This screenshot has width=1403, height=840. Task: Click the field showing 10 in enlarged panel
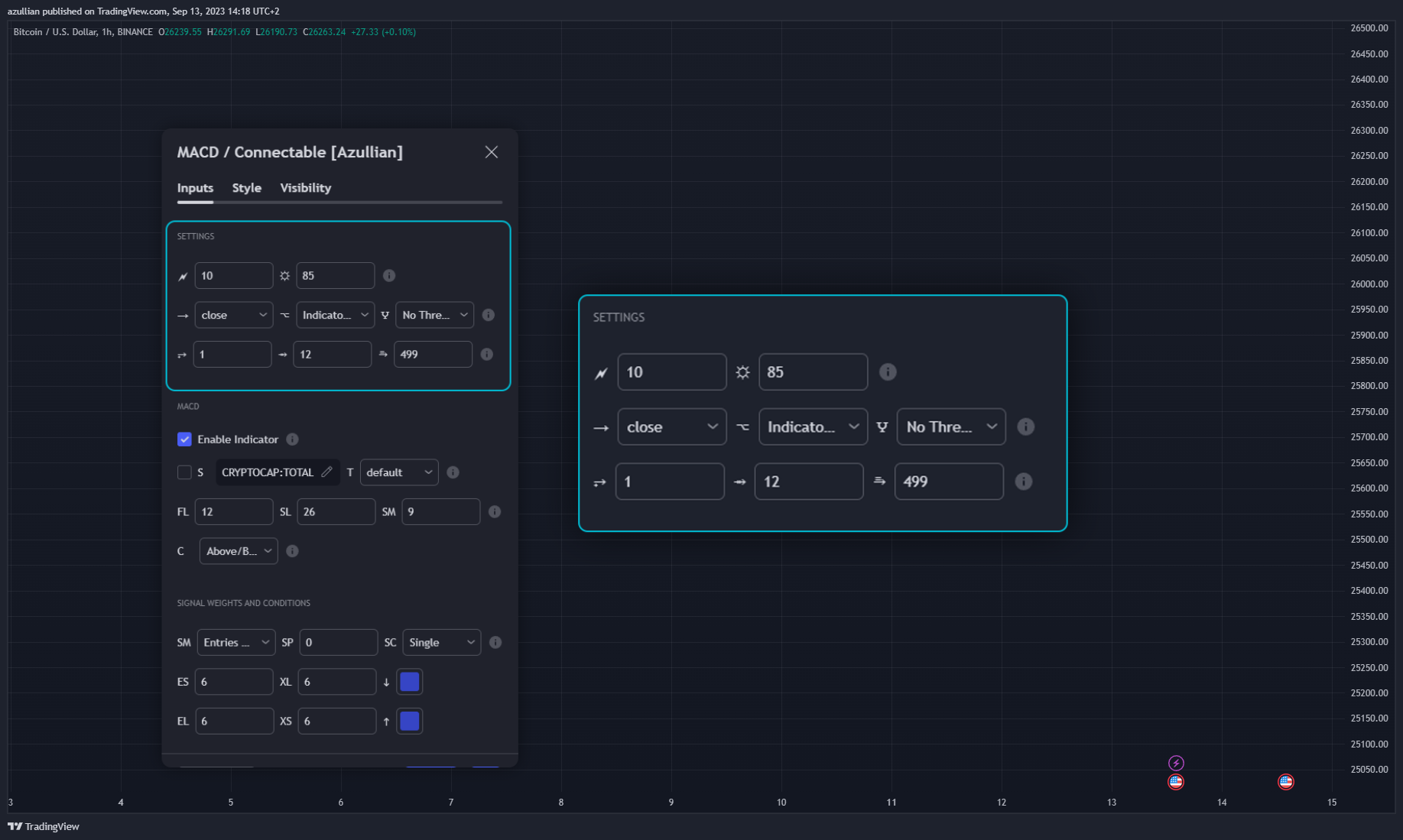[672, 372]
